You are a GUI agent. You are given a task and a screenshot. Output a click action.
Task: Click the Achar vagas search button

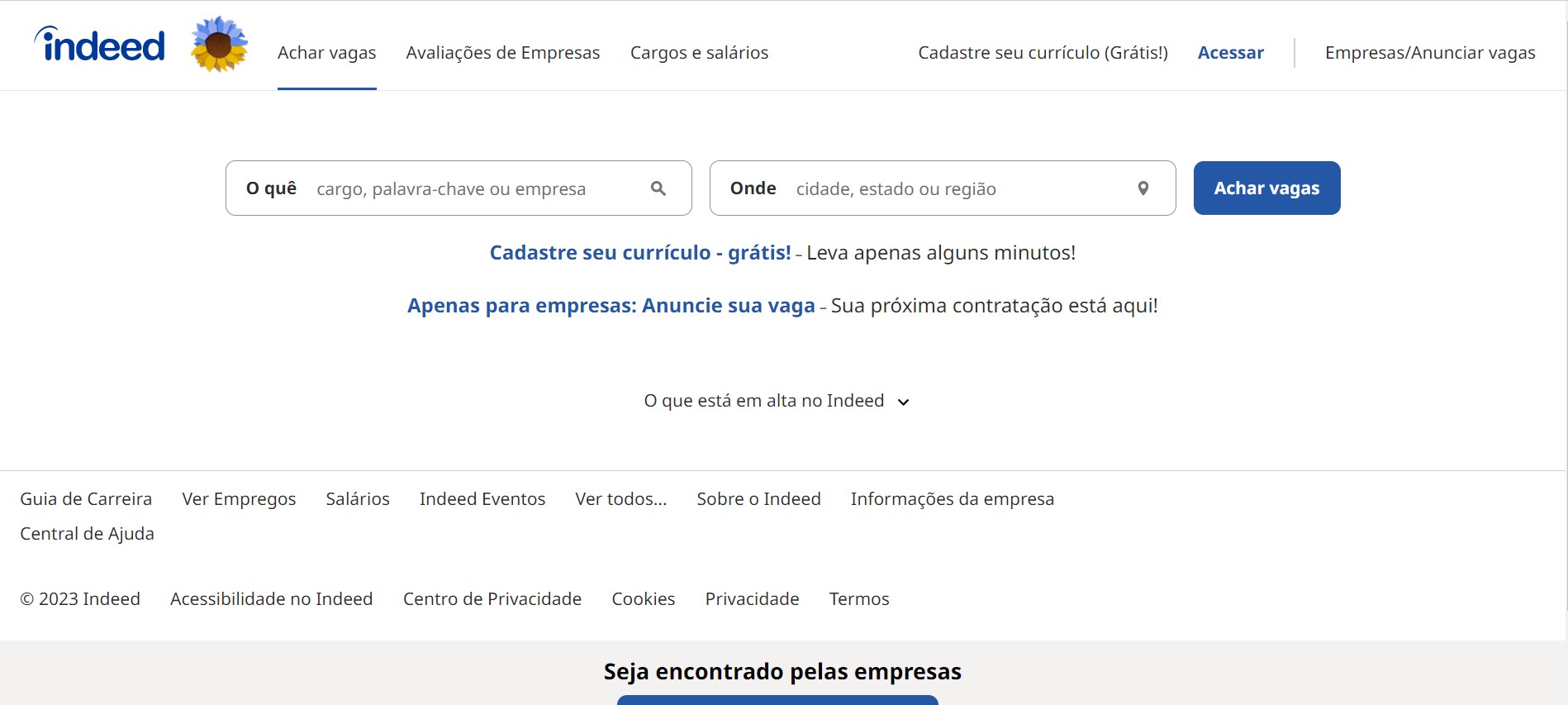coord(1266,188)
